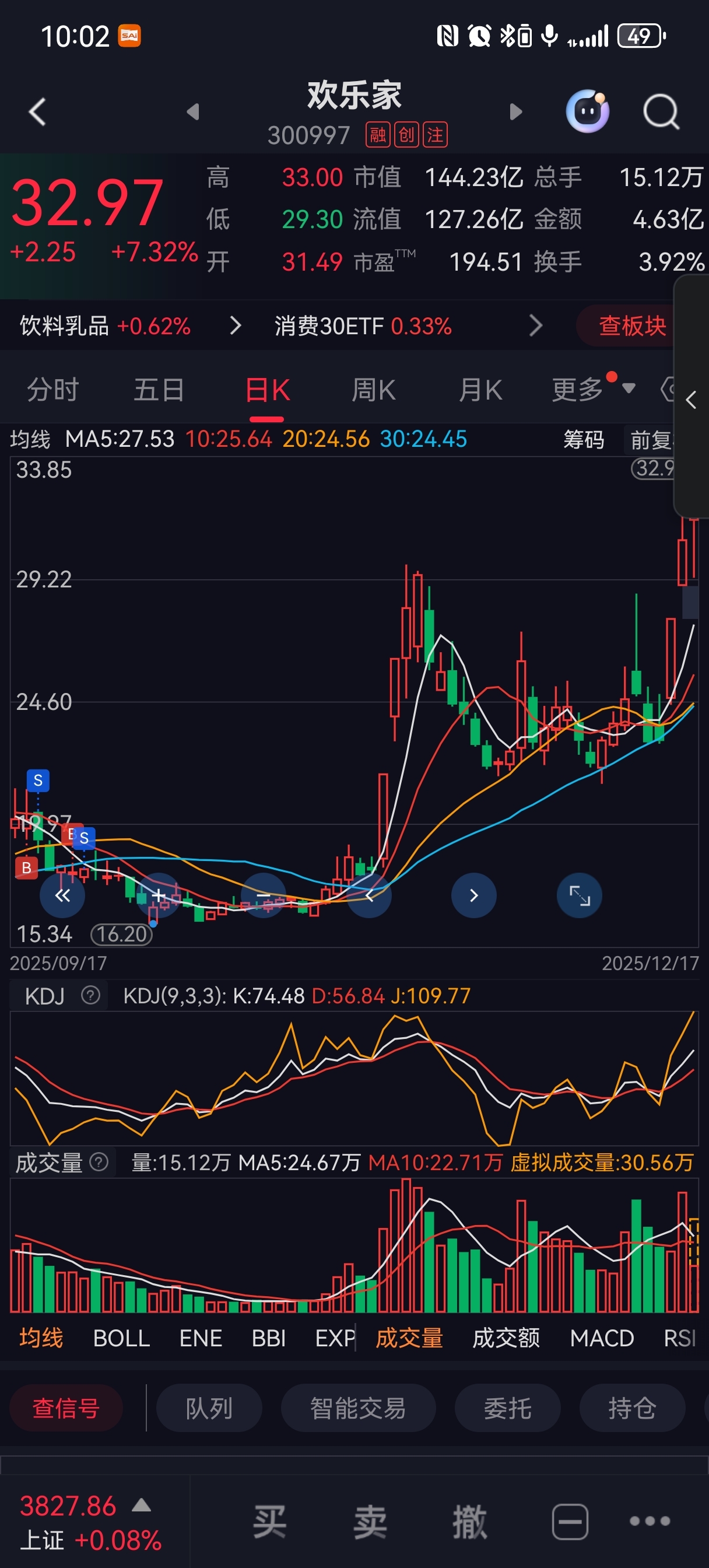Open the 成交量 indicator selector

point(49,1163)
